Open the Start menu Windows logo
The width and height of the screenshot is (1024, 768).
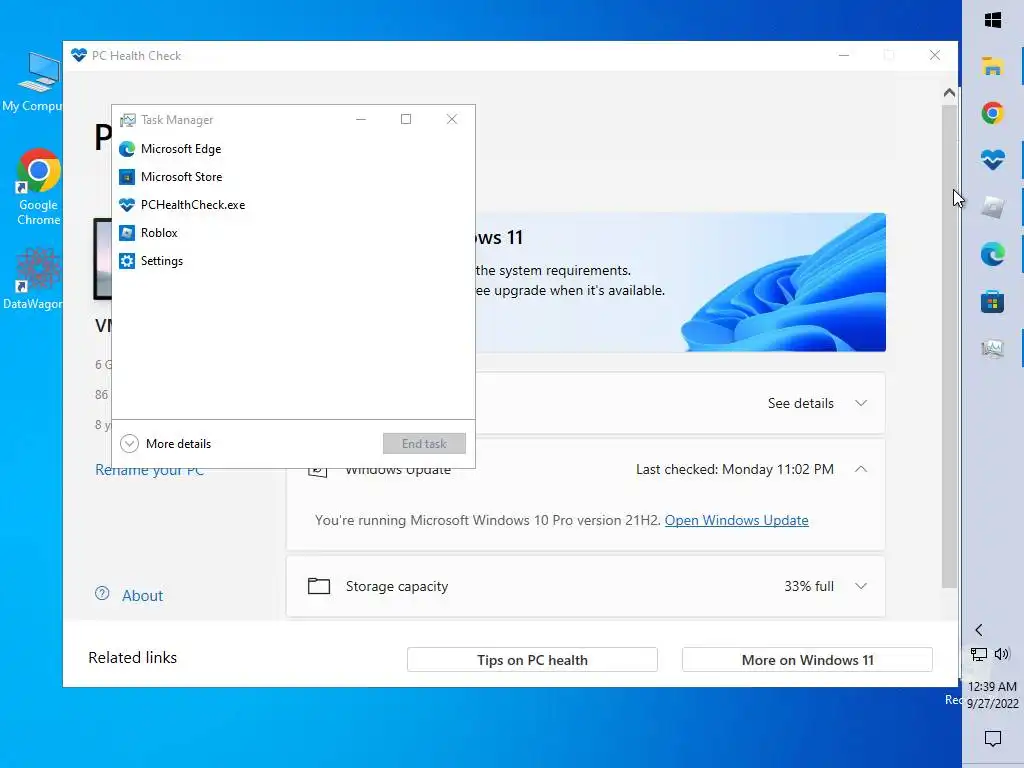(x=993, y=20)
